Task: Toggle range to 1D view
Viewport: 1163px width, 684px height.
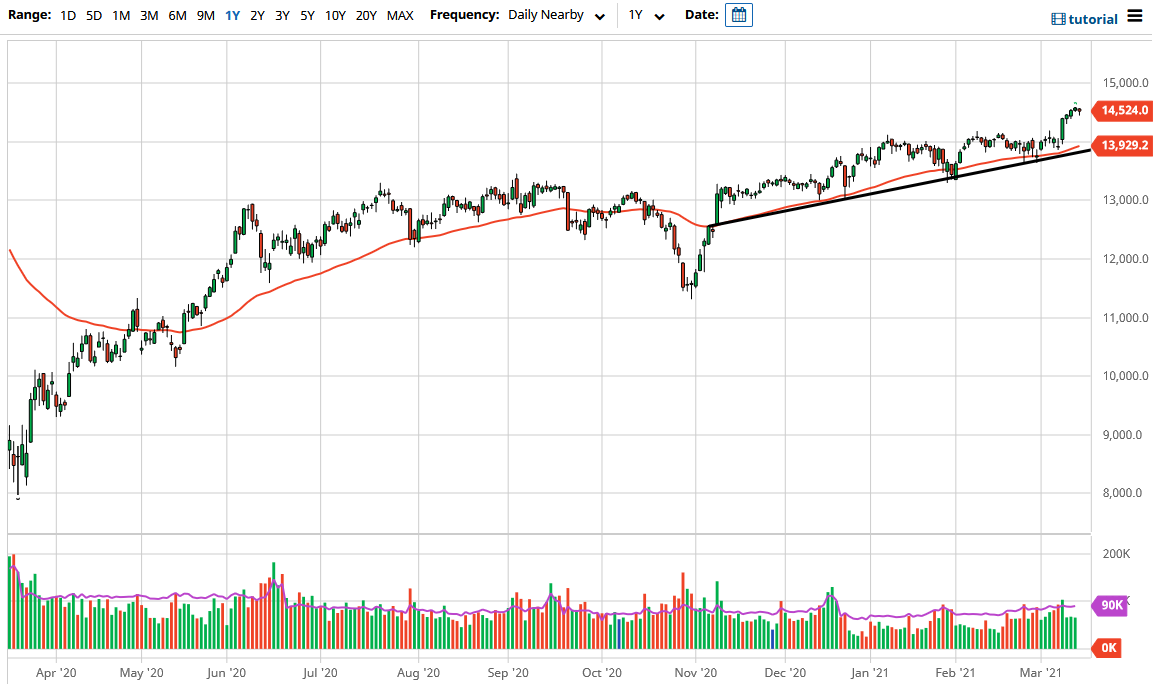Action: [68, 15]
